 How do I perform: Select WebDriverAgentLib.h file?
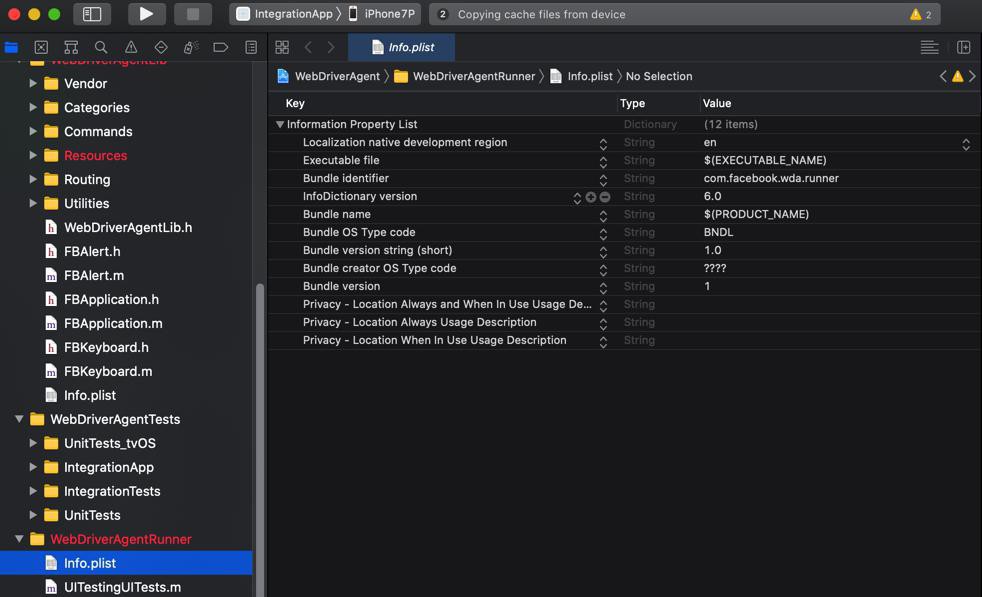point(127,227)
